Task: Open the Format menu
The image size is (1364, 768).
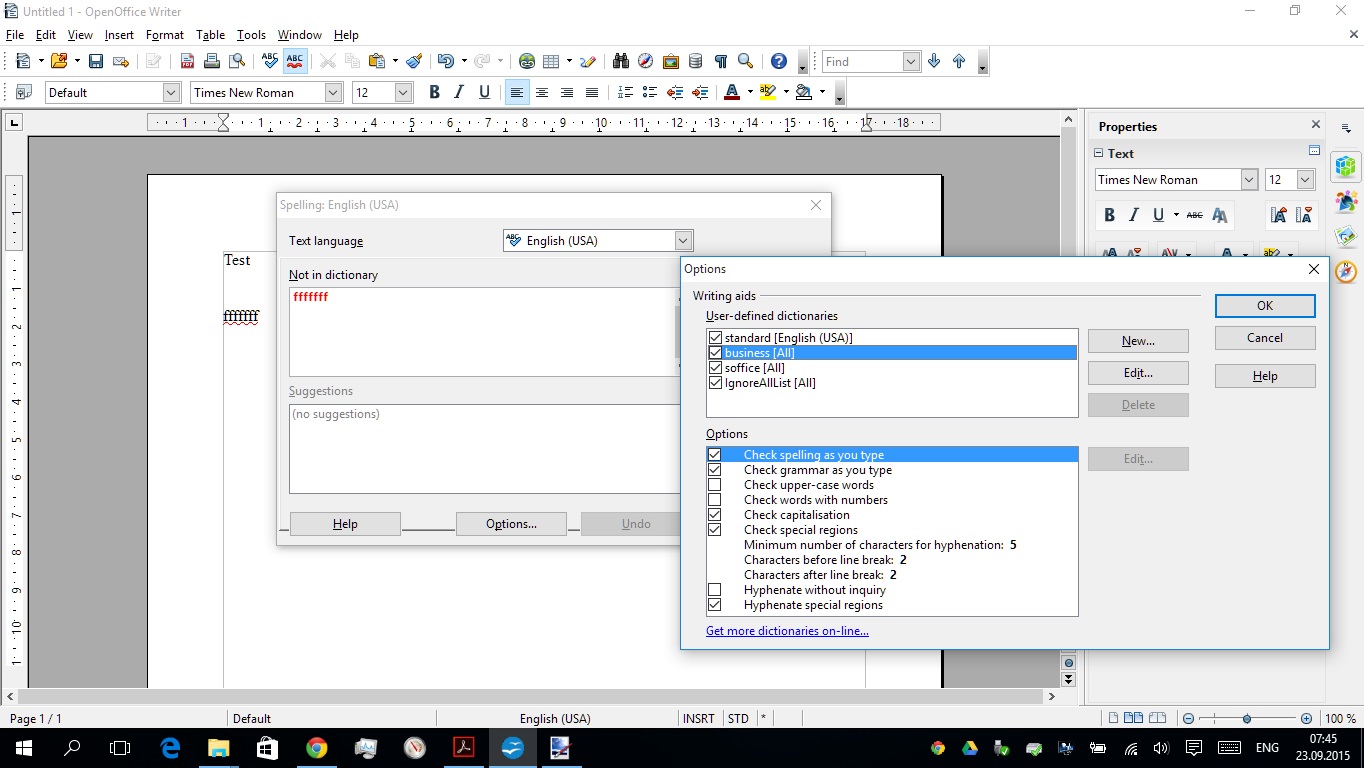Action: coord(164,35)
